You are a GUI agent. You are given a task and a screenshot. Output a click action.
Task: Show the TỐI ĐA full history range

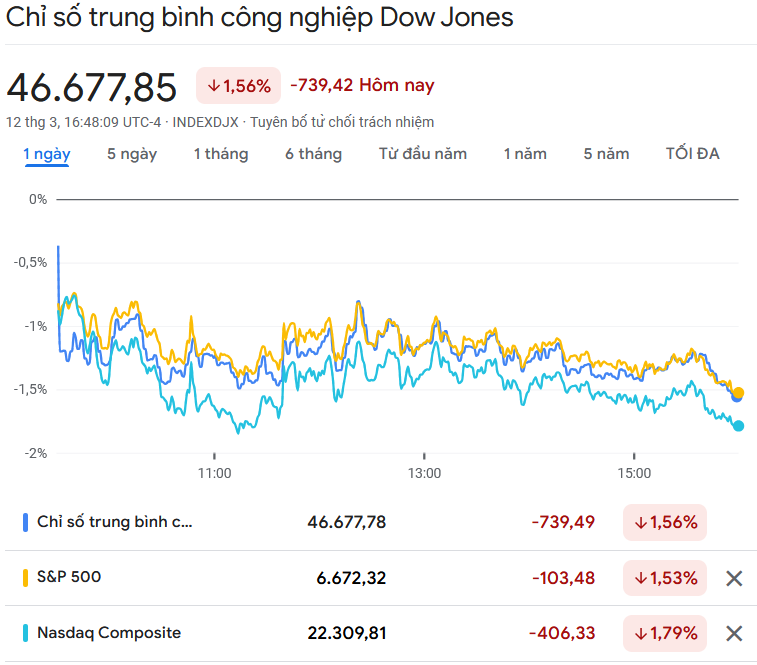(x=692, y=154)
